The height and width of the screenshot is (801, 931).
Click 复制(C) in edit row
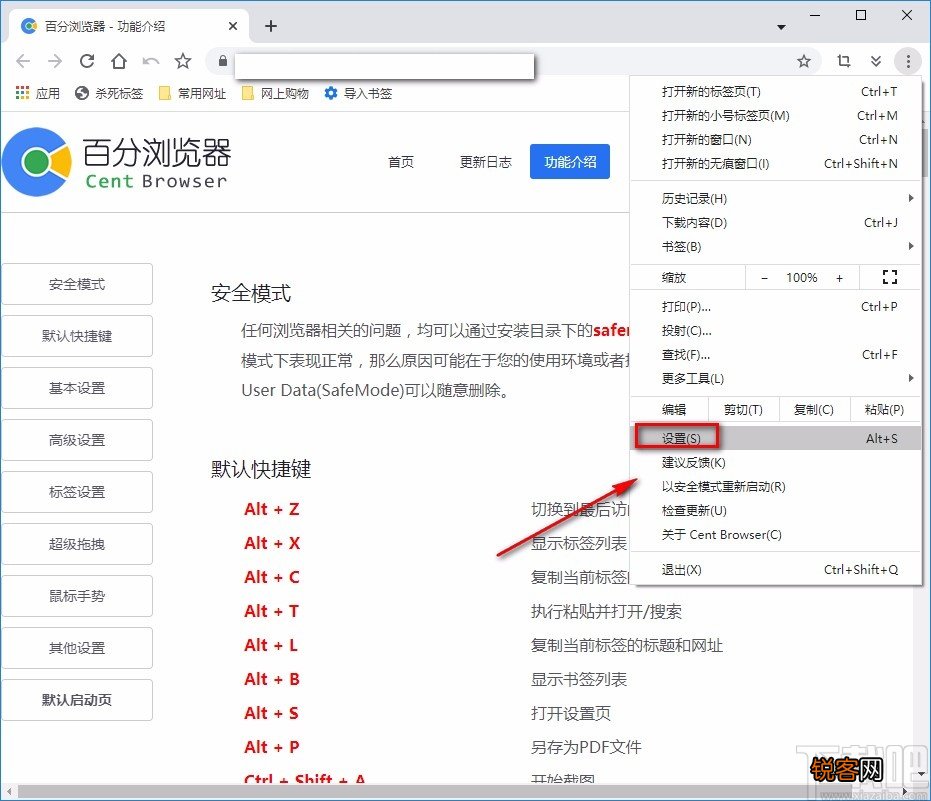click(813, 410)
